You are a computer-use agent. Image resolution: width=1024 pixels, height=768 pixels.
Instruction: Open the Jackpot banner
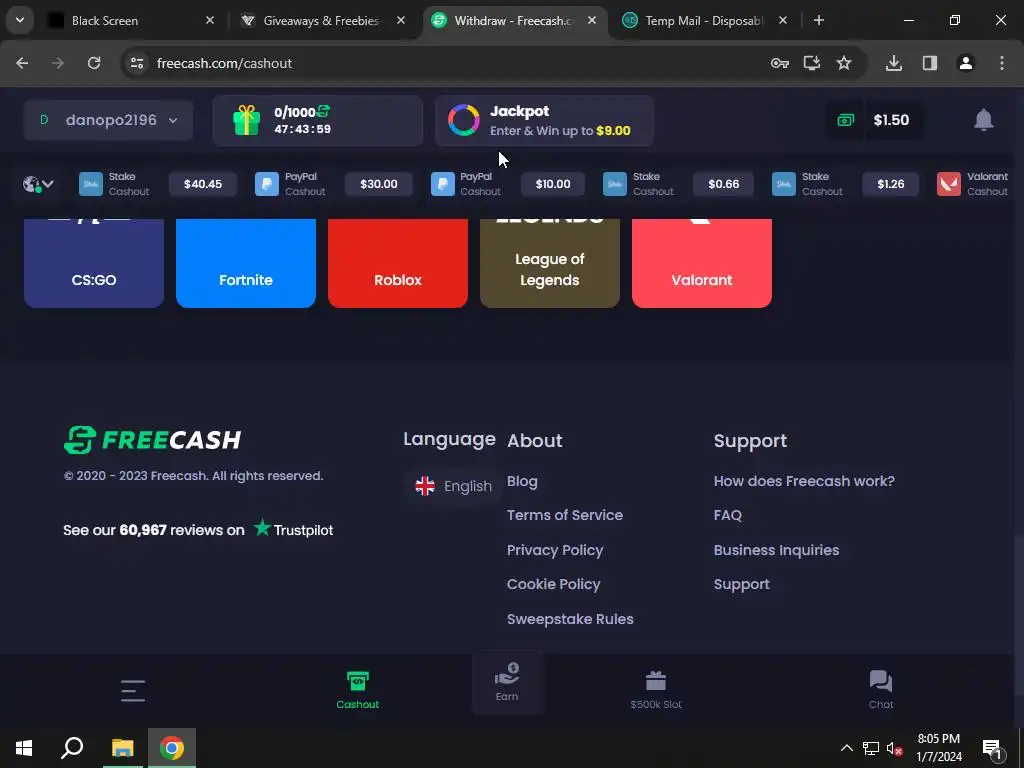pos(544,121)
